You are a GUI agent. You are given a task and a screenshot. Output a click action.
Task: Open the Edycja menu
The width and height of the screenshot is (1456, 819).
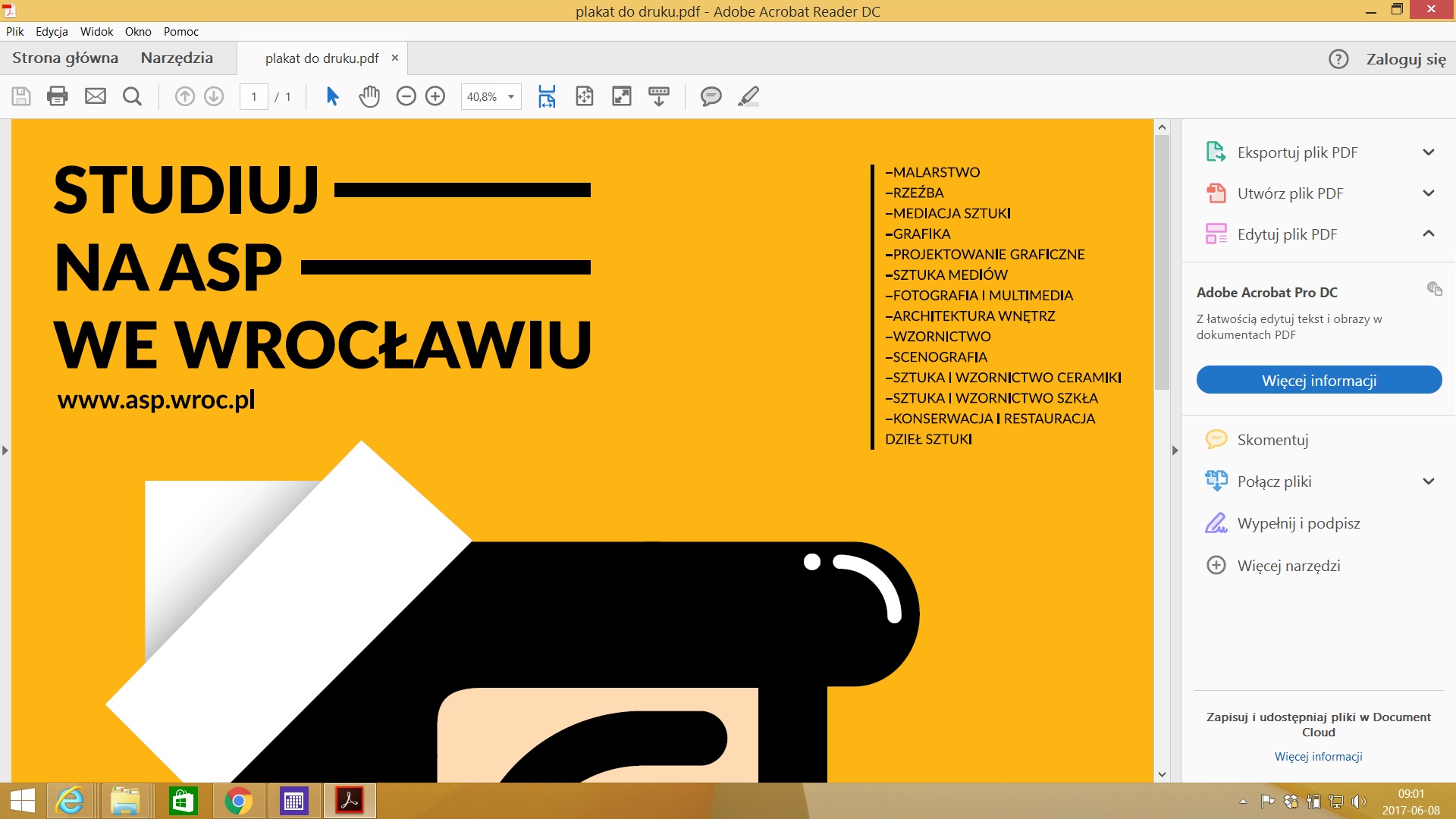(x=52, y=32)
